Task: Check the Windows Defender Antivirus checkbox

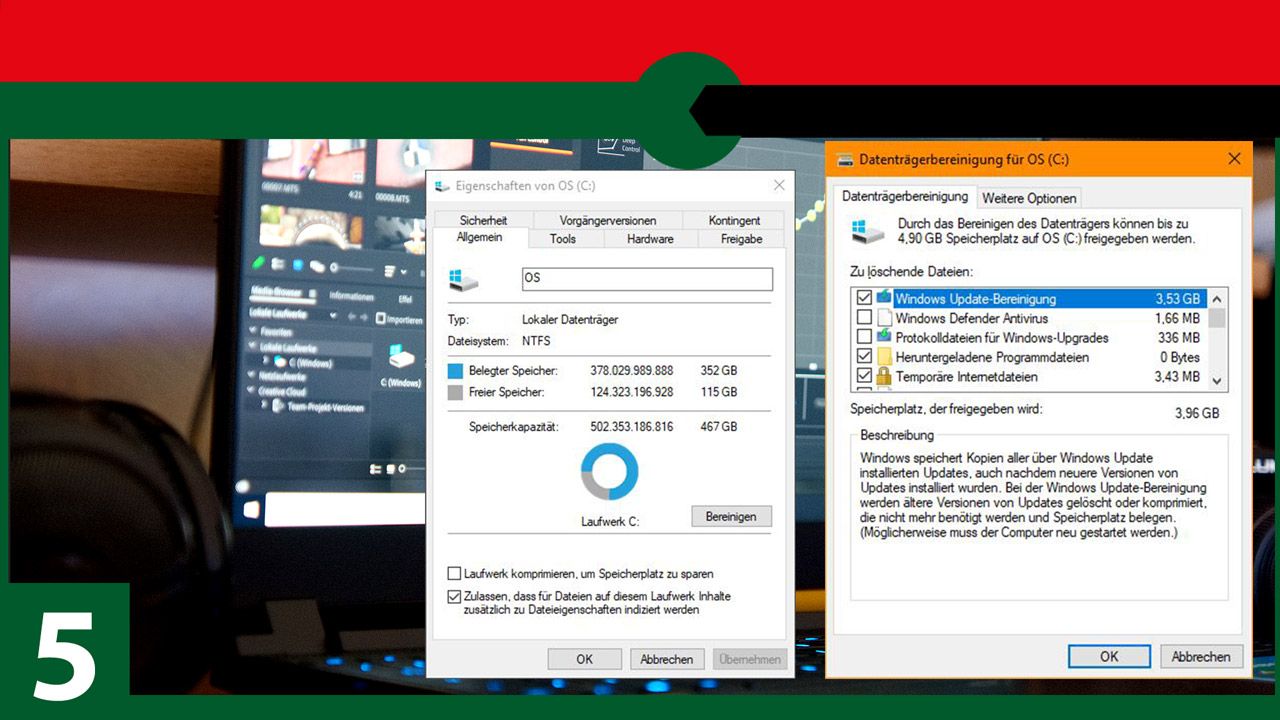Action: 864,318
